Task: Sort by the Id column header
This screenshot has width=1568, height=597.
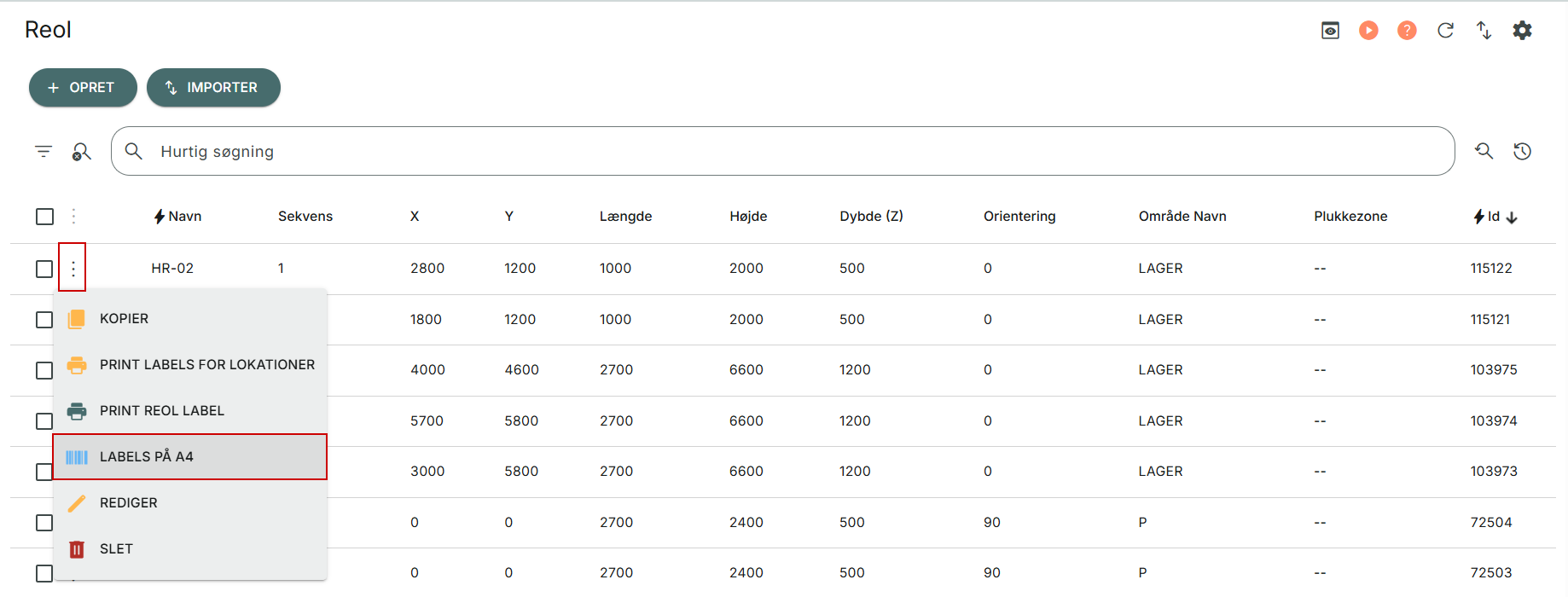Action: pyautogui.click(x=1494, y=217)
